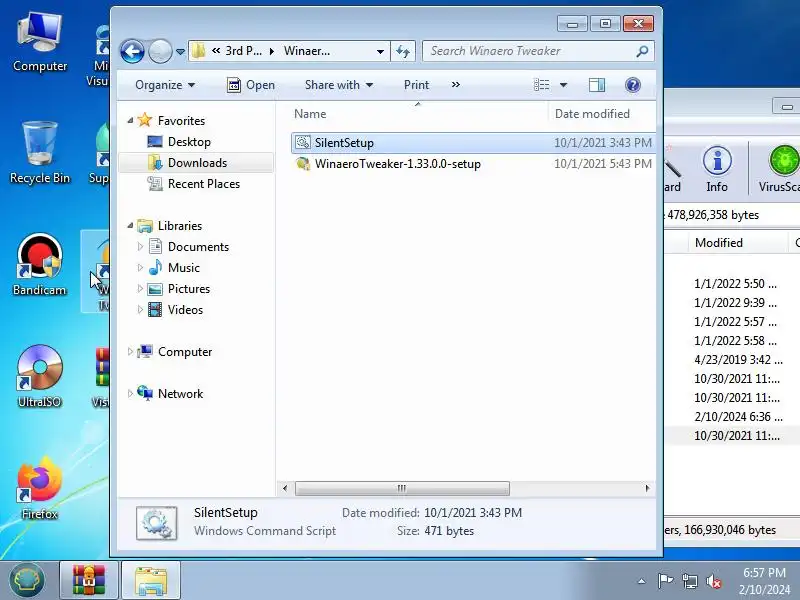Show hidden tray icons arrow
The image size is (800, 600).
(x=642, y=581)
